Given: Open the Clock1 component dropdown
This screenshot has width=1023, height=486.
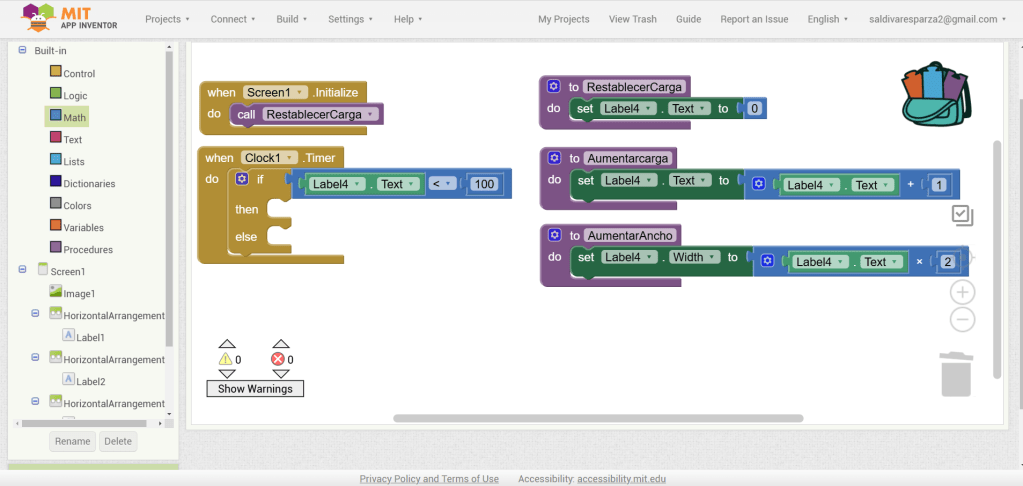Looking at the screenshot, I should 270,158.
